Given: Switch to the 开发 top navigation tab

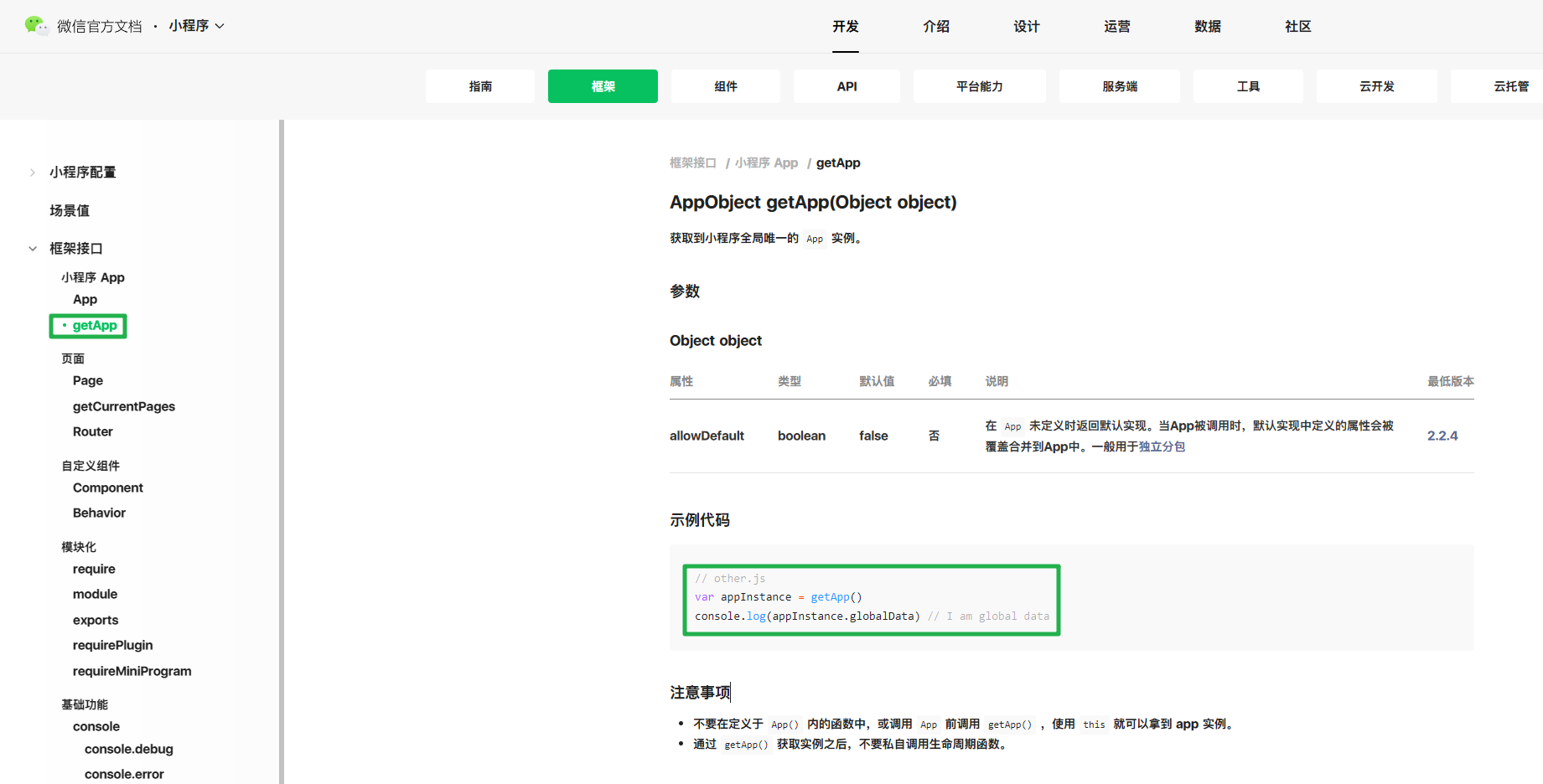Looking at the screenshot, I should (846, 27).
